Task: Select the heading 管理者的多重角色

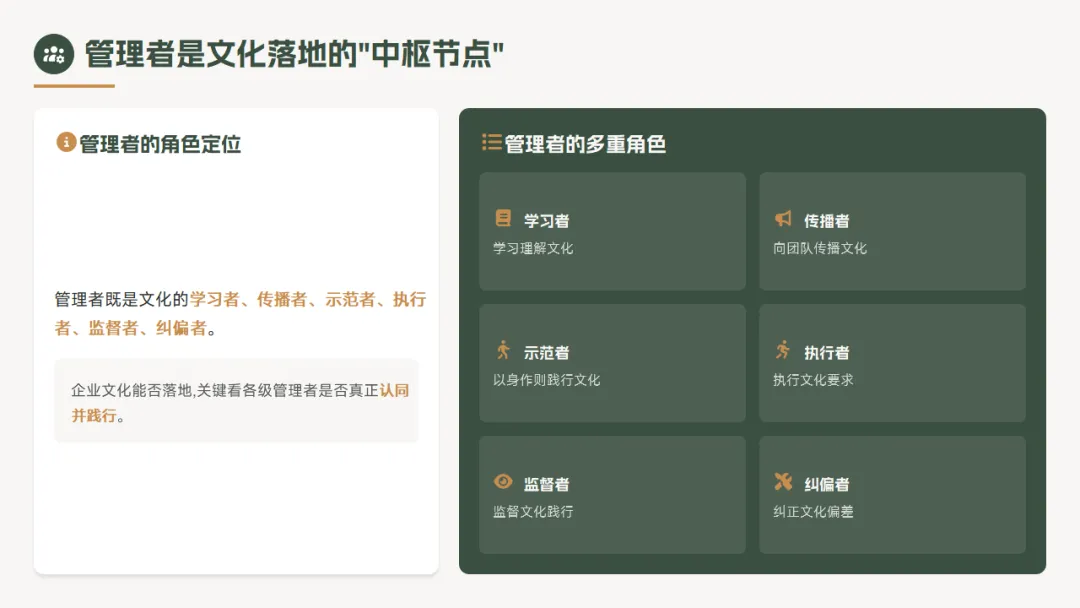Action: pyautogui.click(x=585, y=144)
